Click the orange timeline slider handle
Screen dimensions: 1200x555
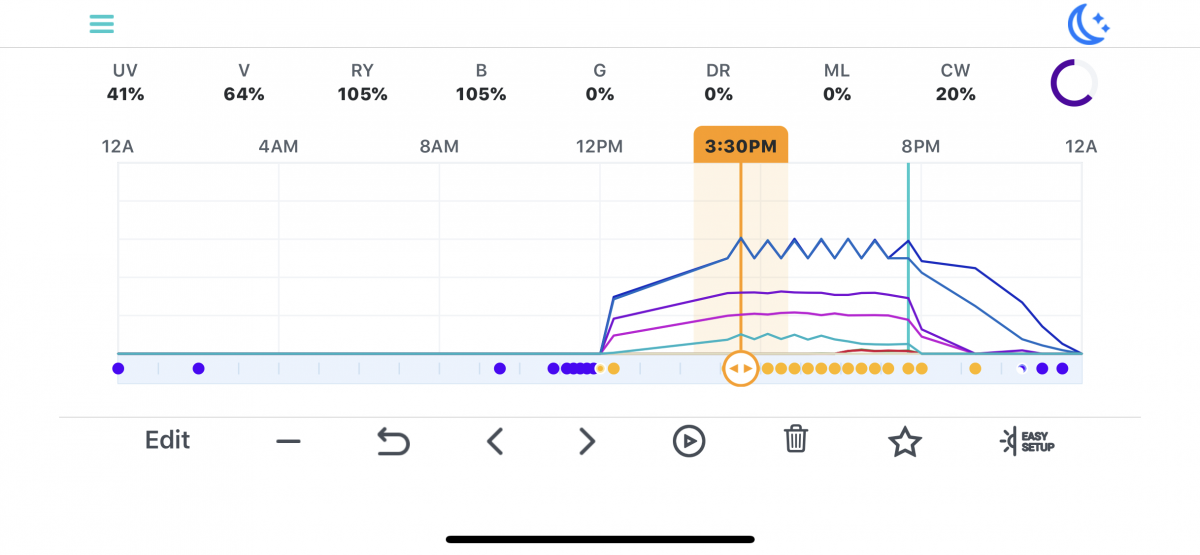tap(740, 369)
